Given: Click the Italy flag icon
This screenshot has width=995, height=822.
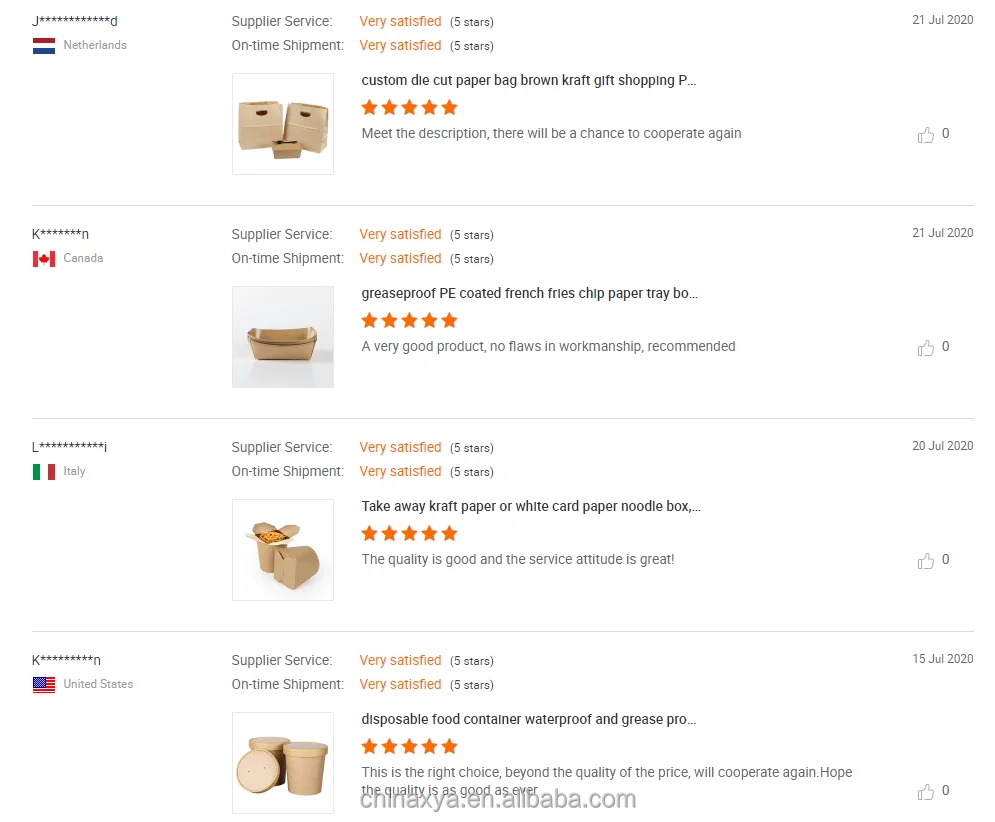Looking at the screenshot, I should (44, 472).
